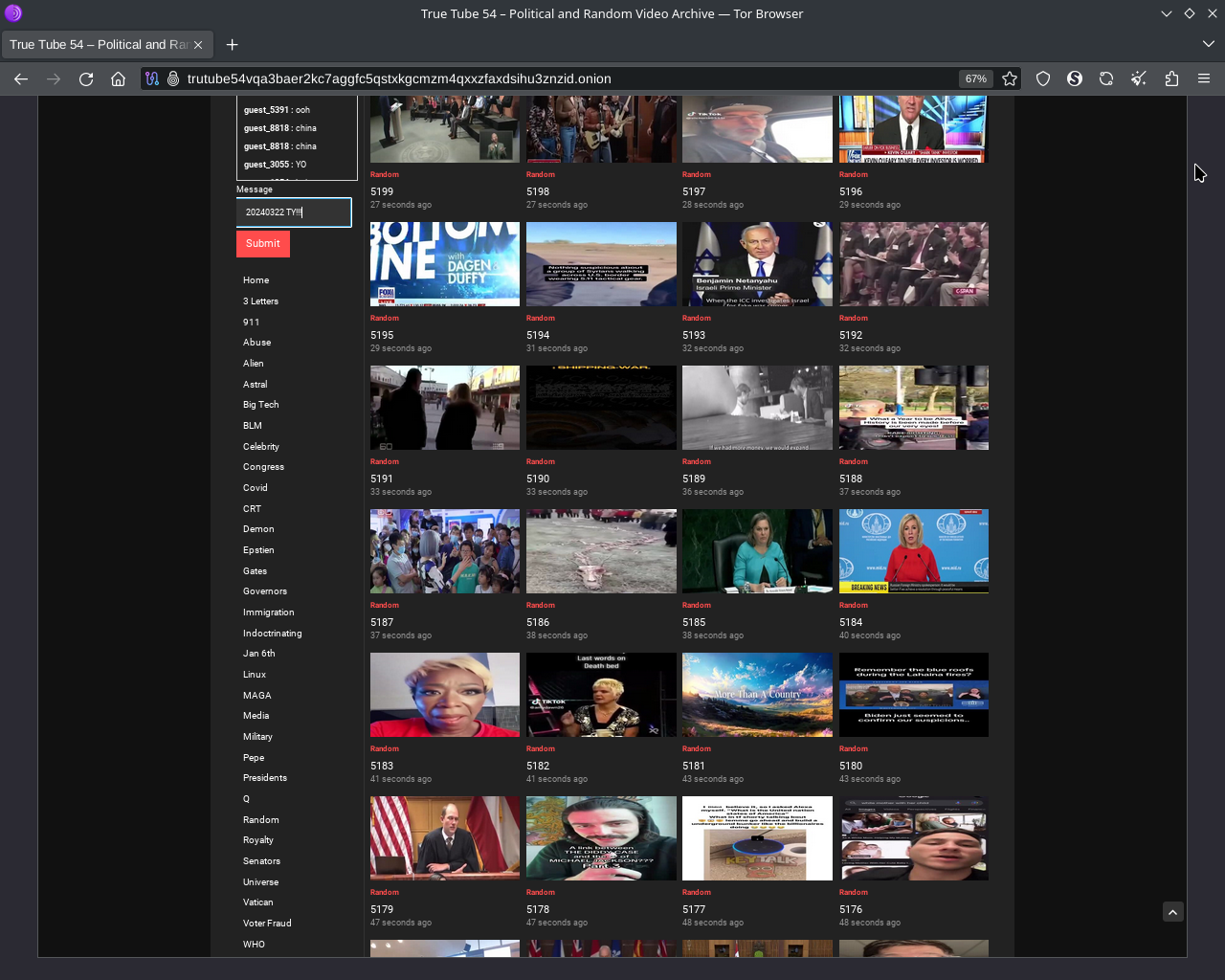Browse the Vatican category

tap(258, 902)
